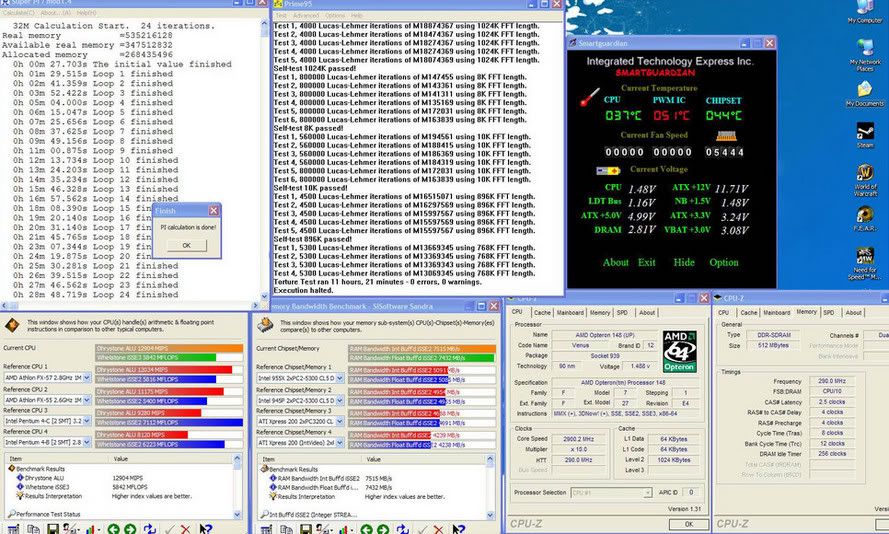Click red X cancel icon in Memory Bandwidth toolbar
This screenshot has height=534, width=889.
pos(438,529)
